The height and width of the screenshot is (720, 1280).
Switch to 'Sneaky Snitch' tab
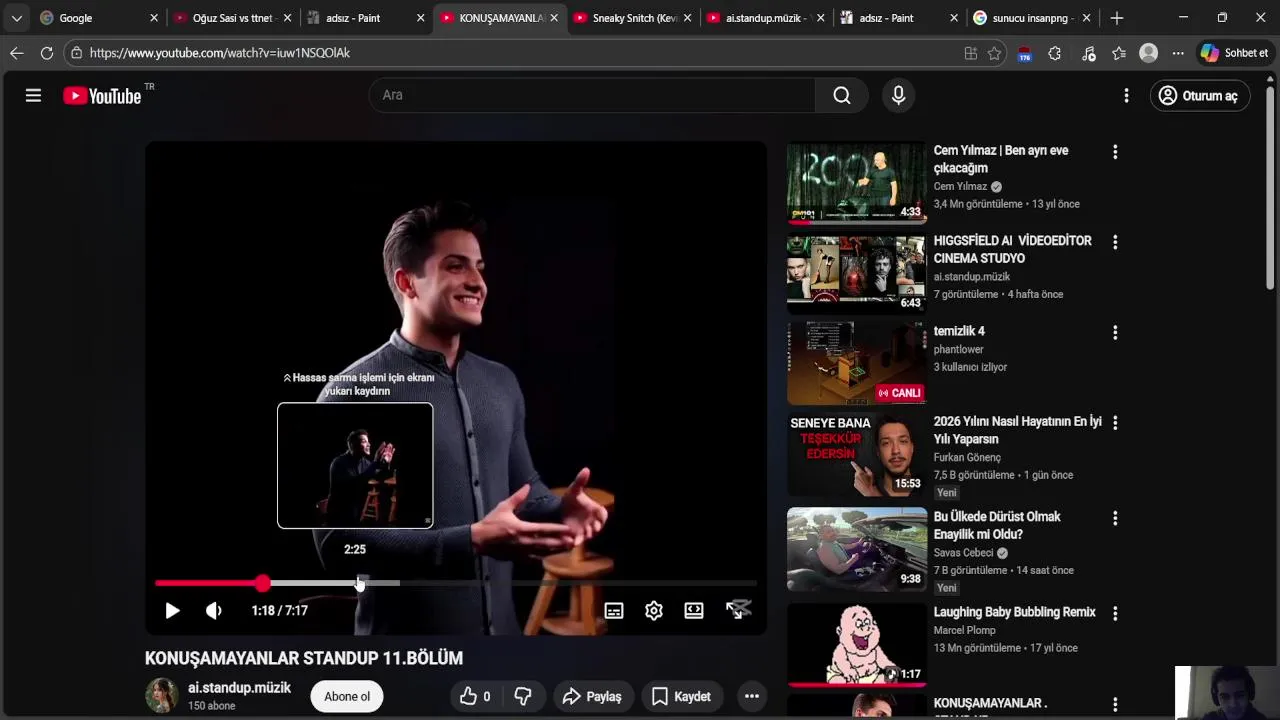[633, 18]
